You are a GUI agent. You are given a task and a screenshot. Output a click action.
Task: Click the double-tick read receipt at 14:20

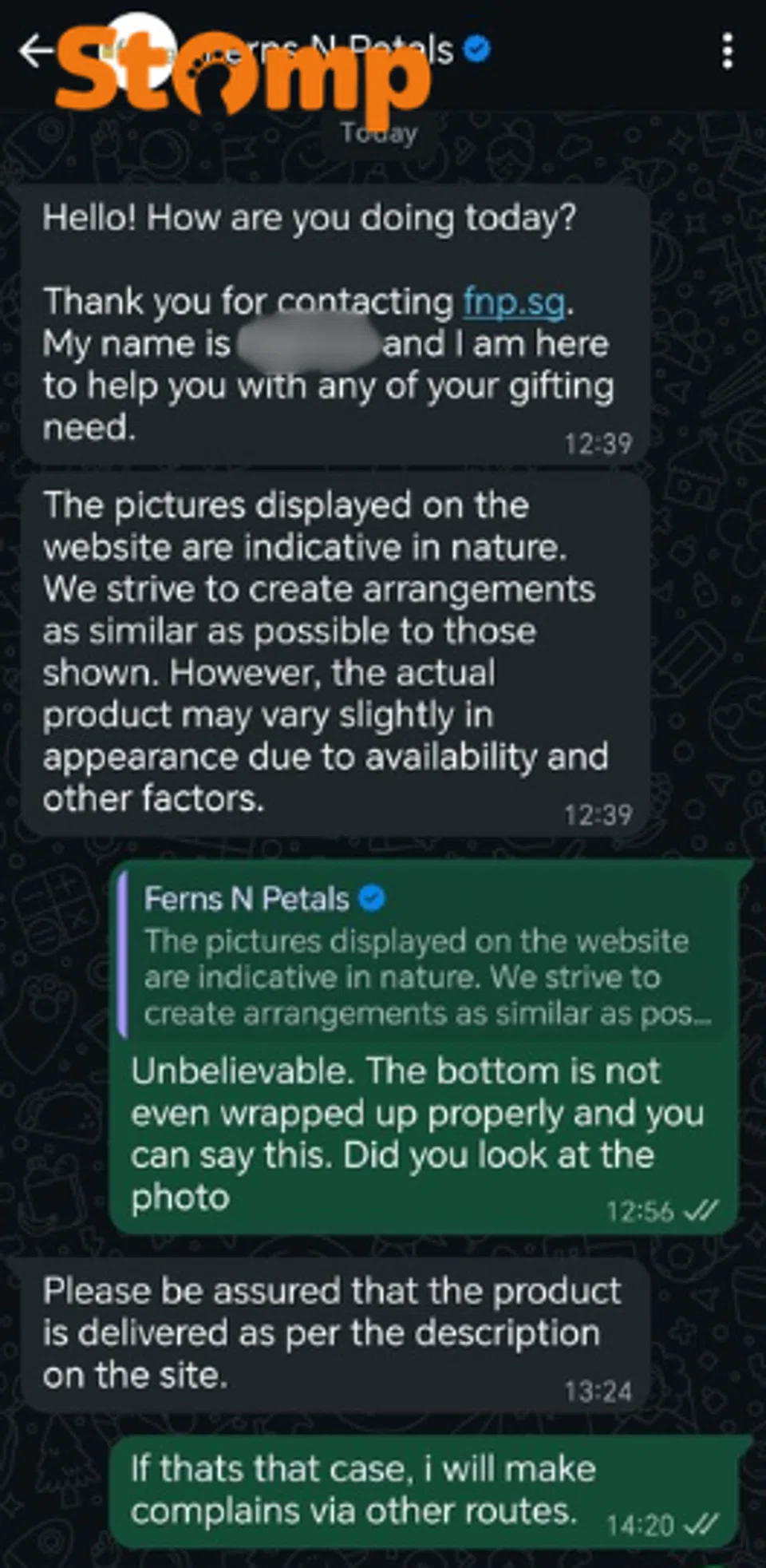point(702,1525)
